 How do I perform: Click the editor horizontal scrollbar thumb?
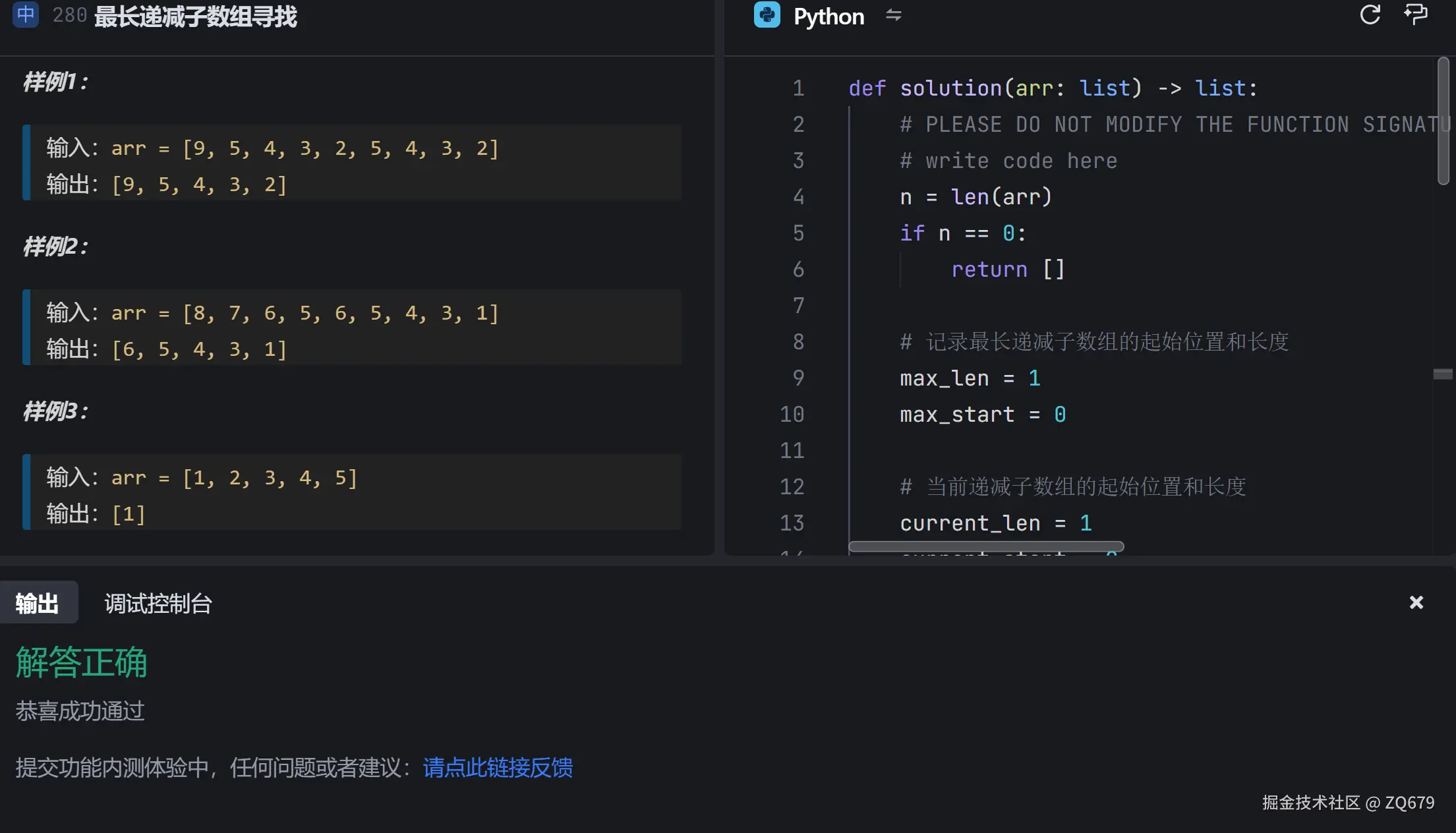[985, 546]
